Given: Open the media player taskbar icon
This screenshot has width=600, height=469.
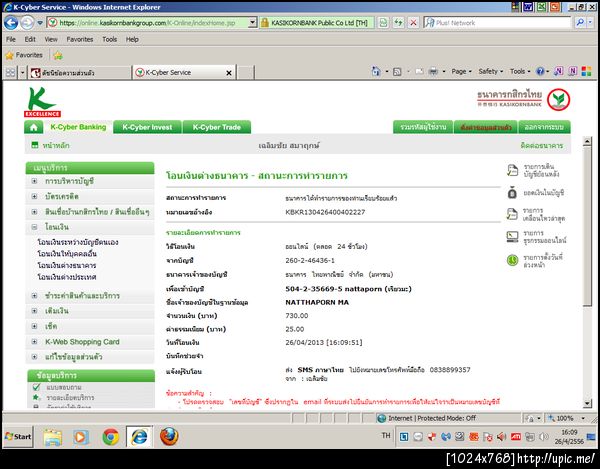Looking at the screenshot, I should point(81,437).
